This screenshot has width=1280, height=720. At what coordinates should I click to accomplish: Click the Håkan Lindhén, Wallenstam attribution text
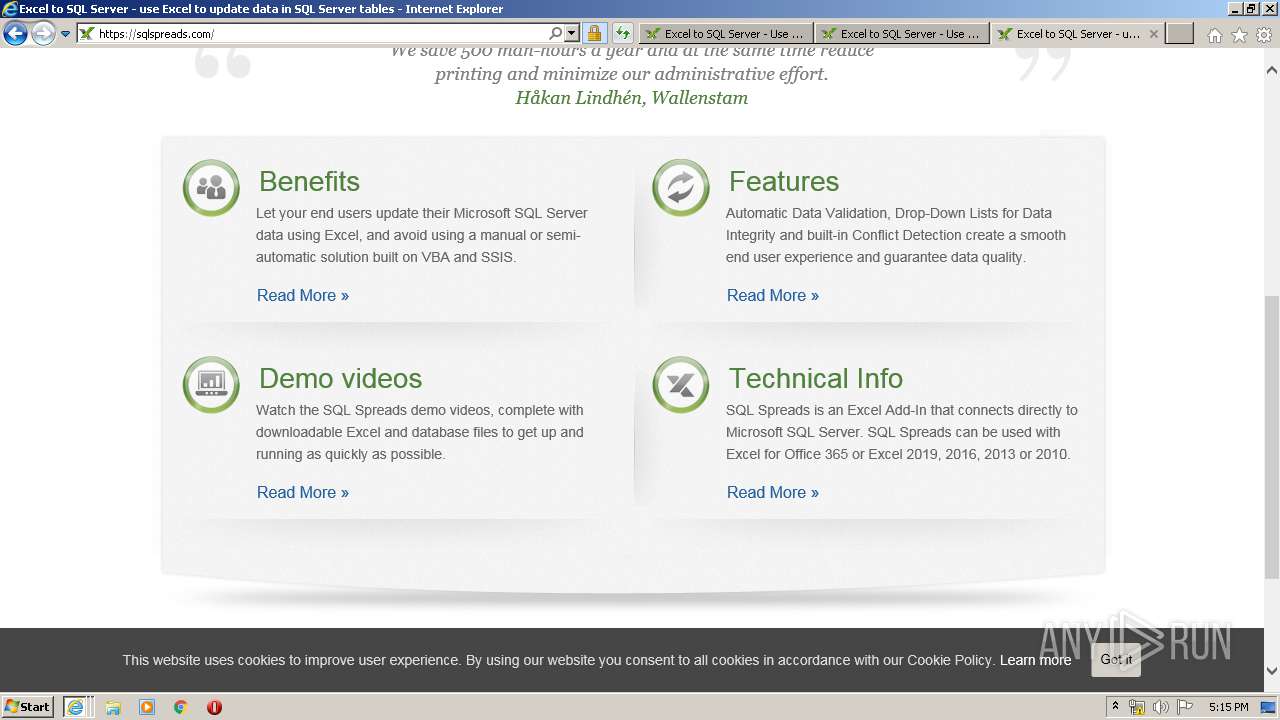point(632,98)
